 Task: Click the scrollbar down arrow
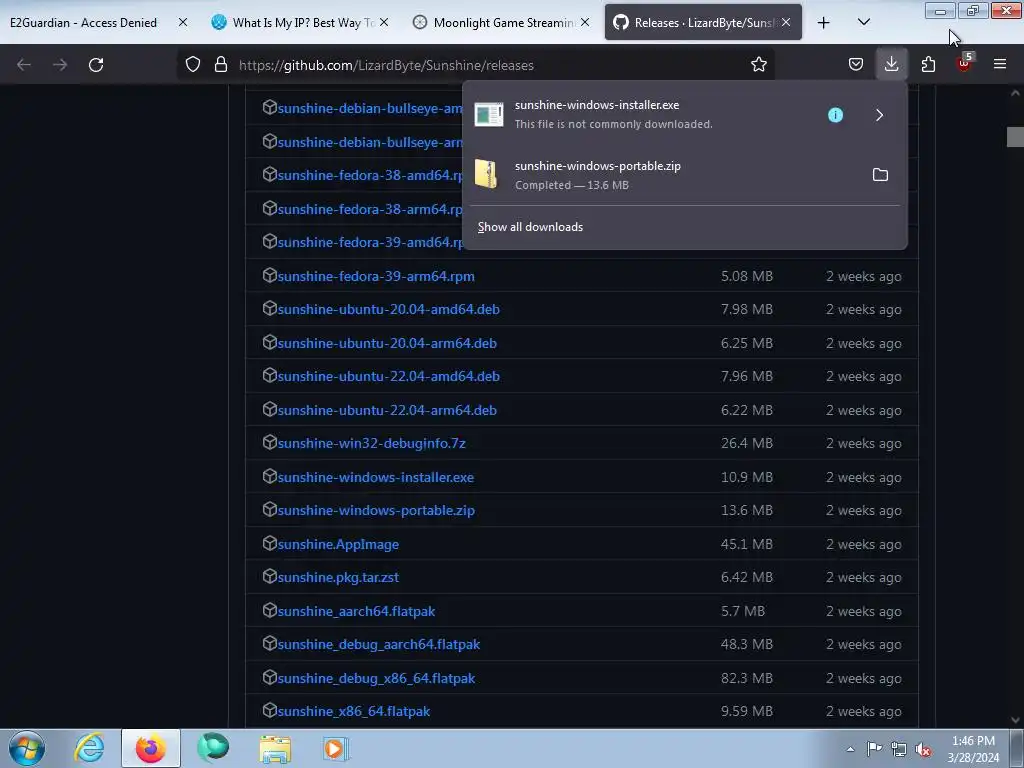[1016, 720]
